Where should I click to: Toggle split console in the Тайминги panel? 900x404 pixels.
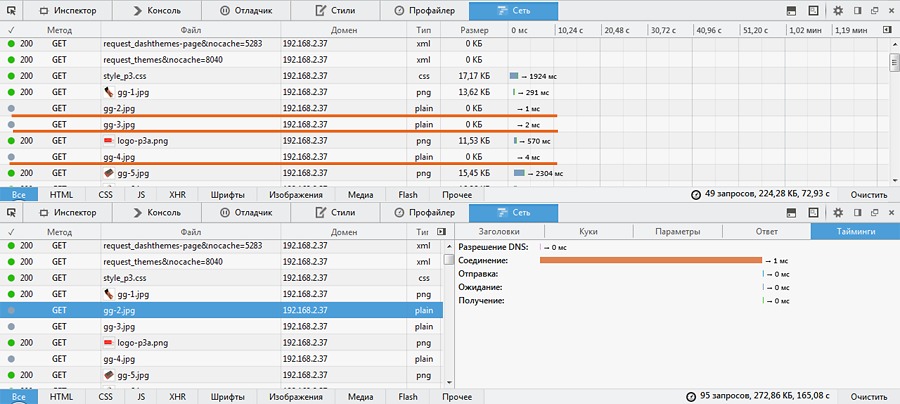click(790, 212)
